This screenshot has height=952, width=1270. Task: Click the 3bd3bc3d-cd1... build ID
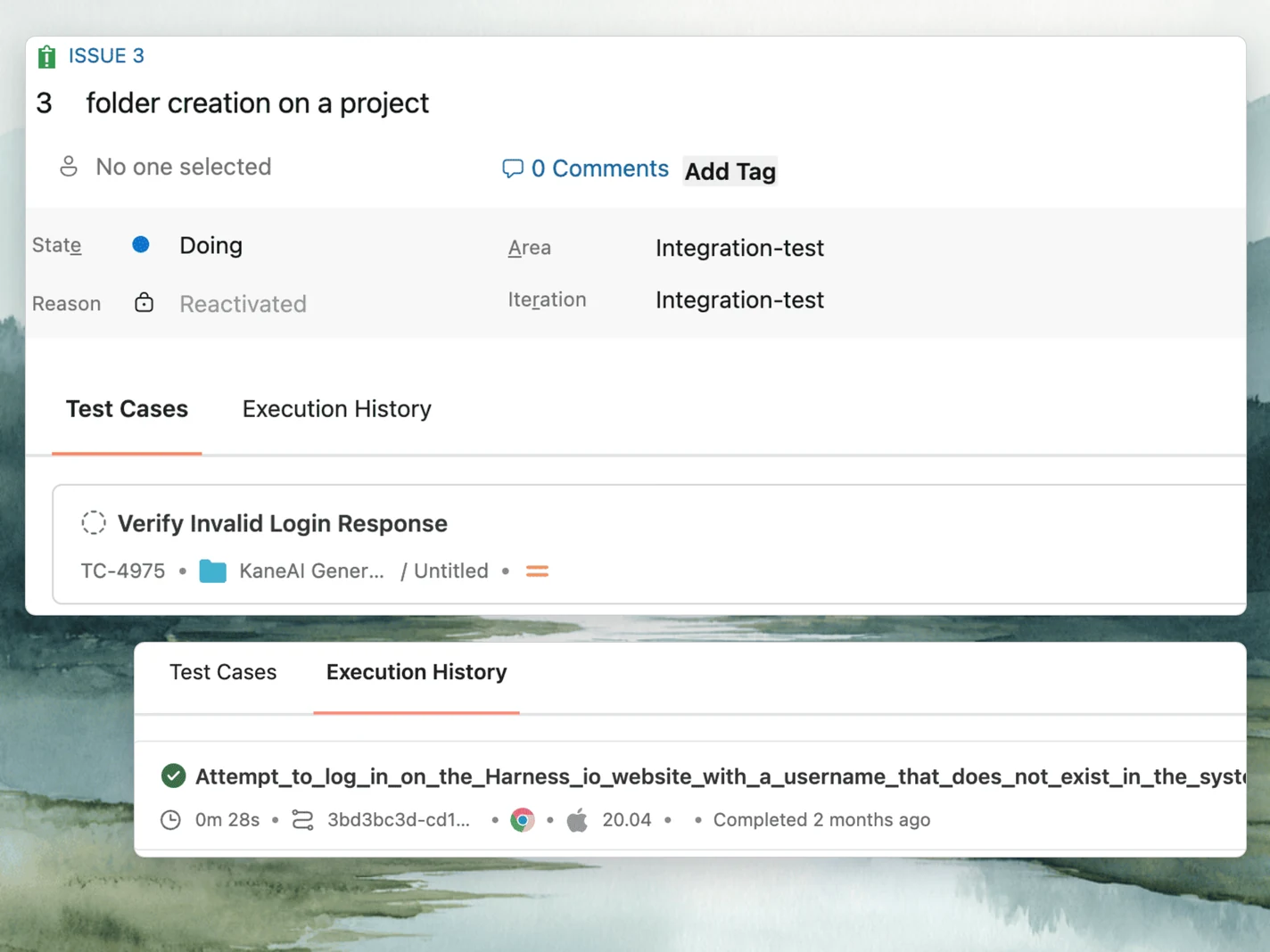point(399,820)
